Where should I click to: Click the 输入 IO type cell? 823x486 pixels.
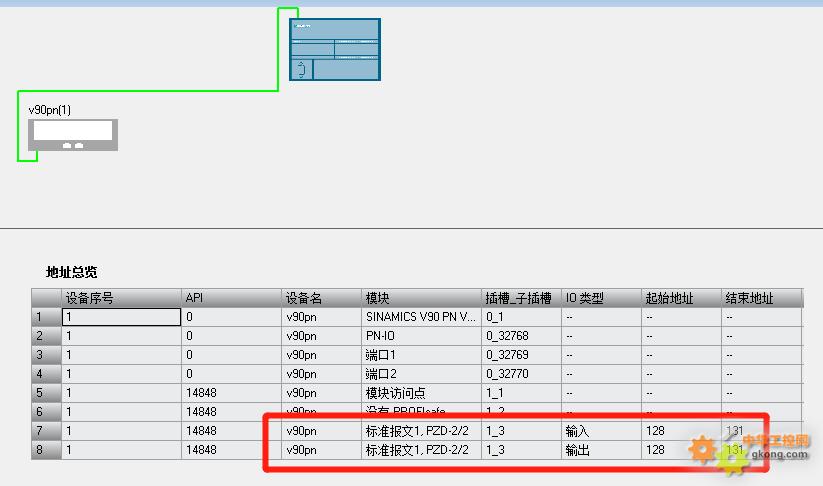point(602,431)
